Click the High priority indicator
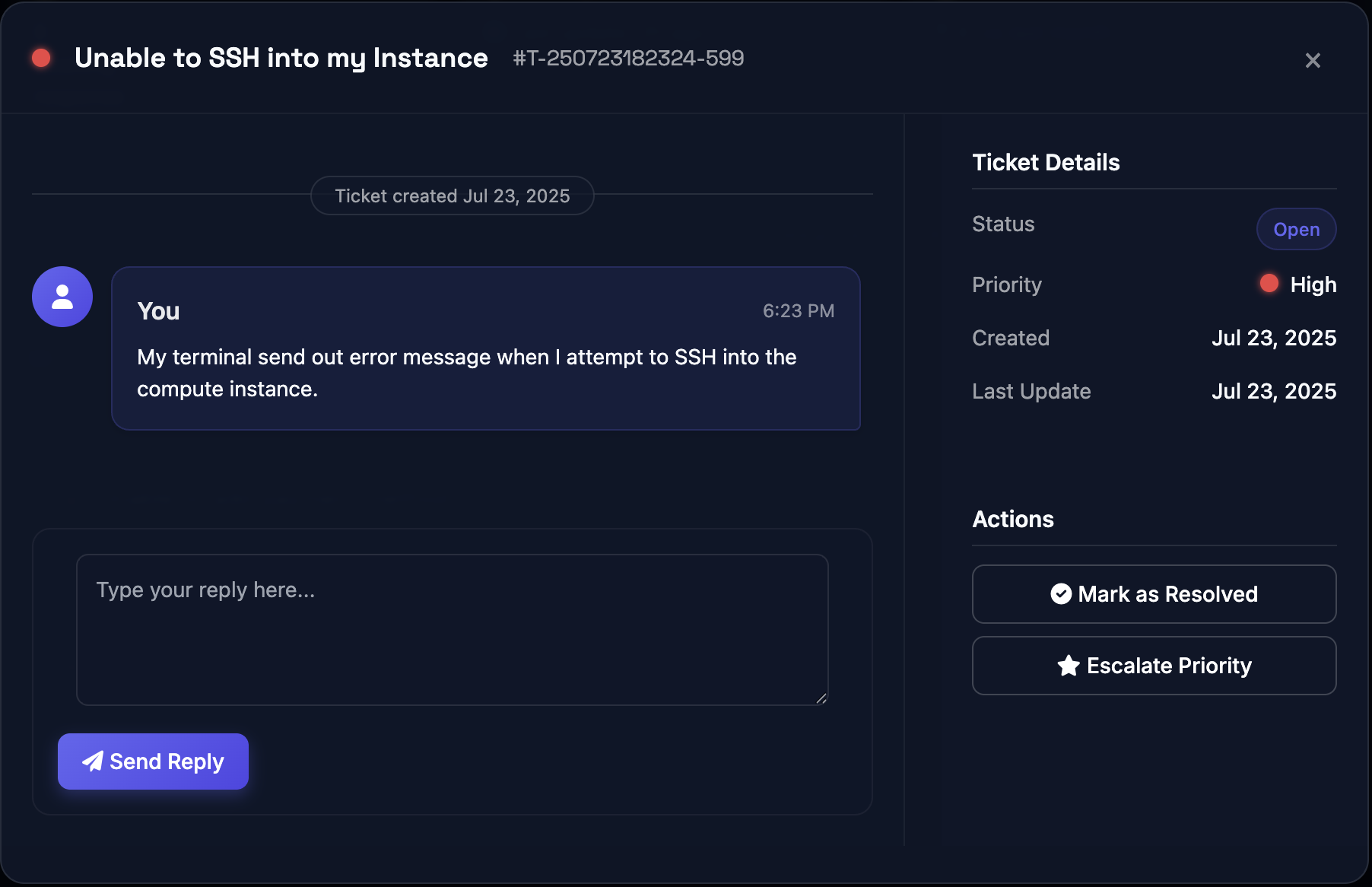Screen dimensions: 1372x887 1313,284
